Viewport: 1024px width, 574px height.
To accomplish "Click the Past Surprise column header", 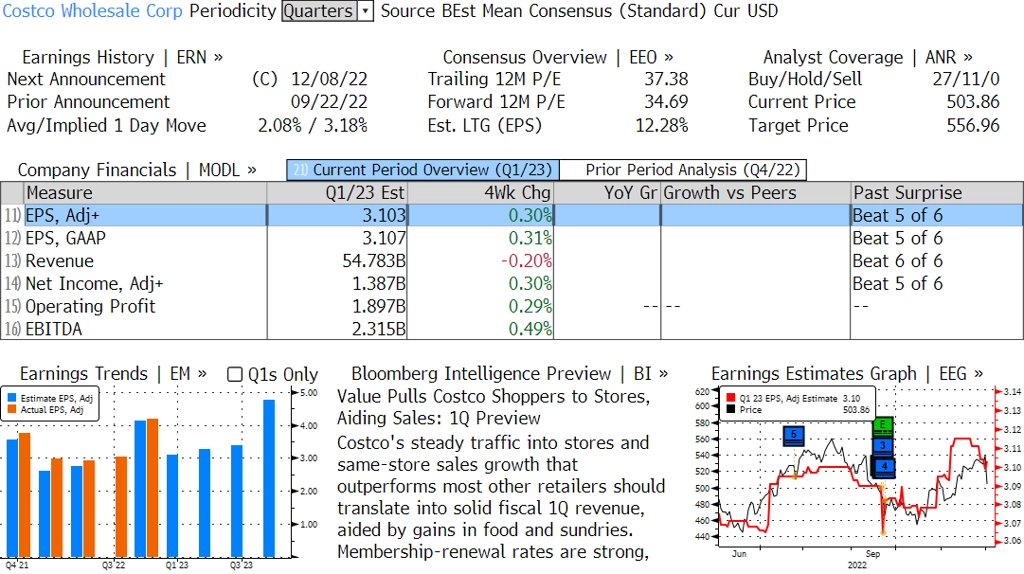I will coord(936,193).
